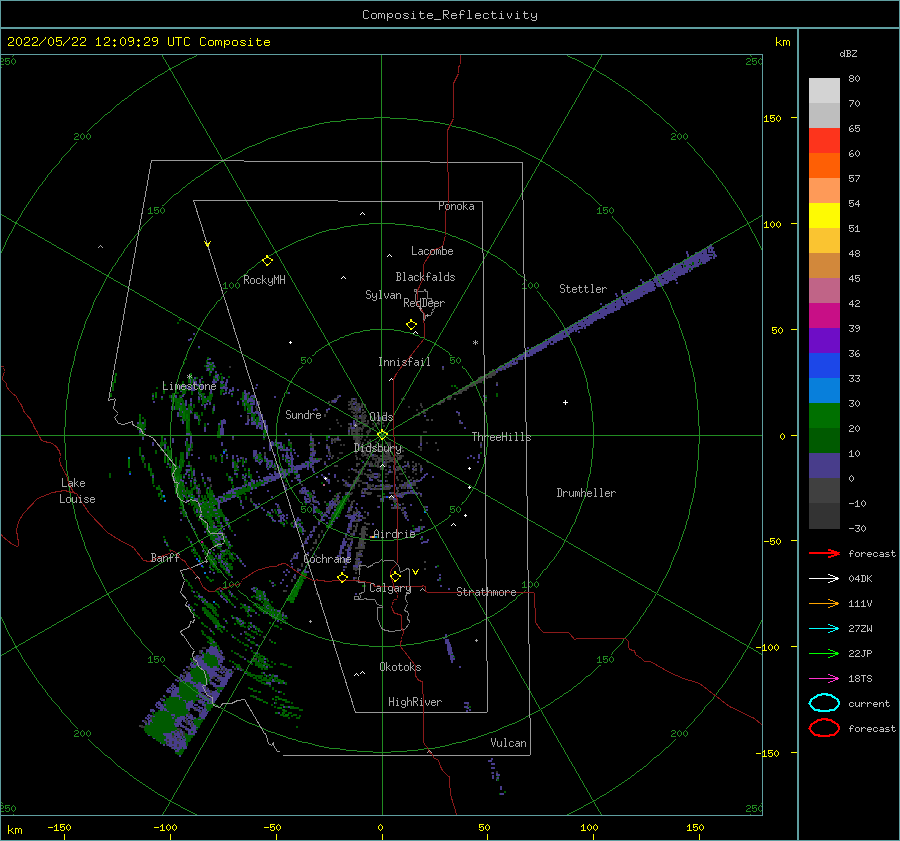This screenshot has height=841, width=900.
Task: Click the red forecast arrow legend icon
Action: (x=824, y=553)
